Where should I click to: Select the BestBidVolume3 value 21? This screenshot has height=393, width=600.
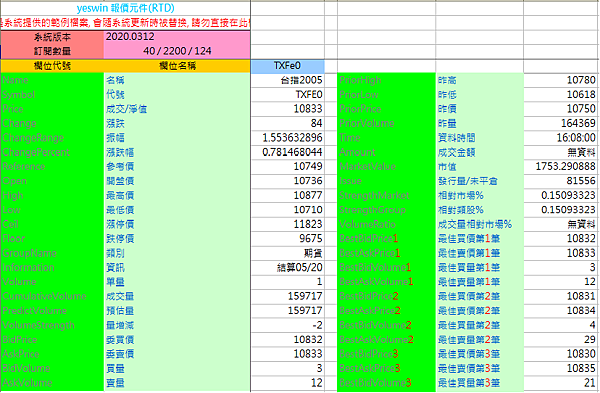point(561,383)
